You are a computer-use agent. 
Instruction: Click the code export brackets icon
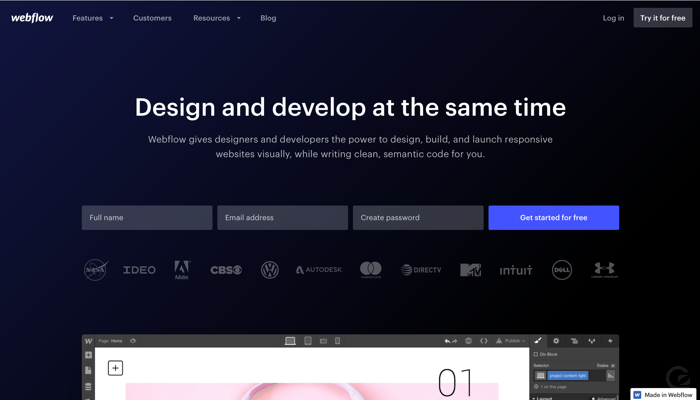coord(483,341)
